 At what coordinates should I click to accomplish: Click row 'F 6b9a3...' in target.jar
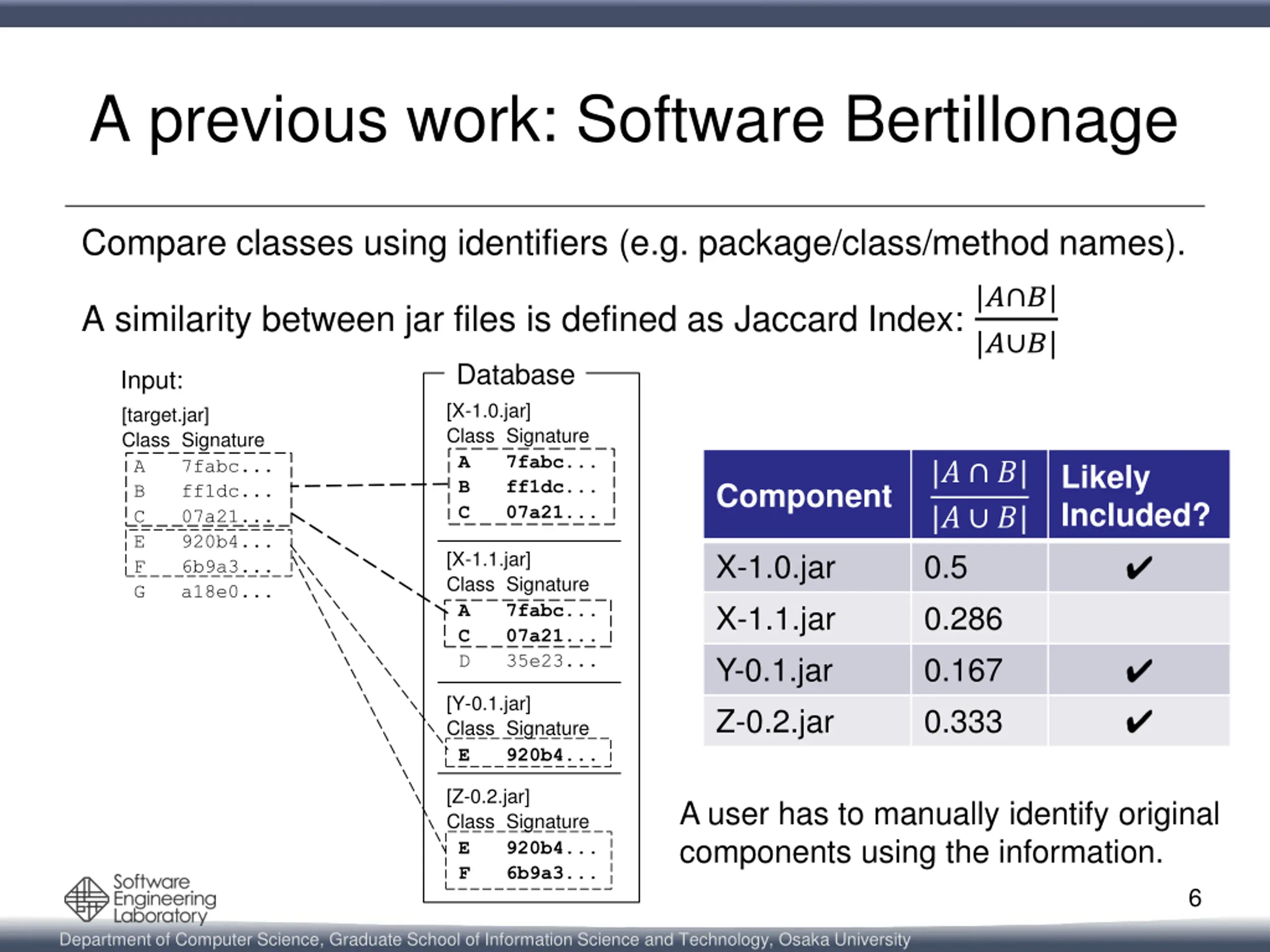tap(203, 566)
